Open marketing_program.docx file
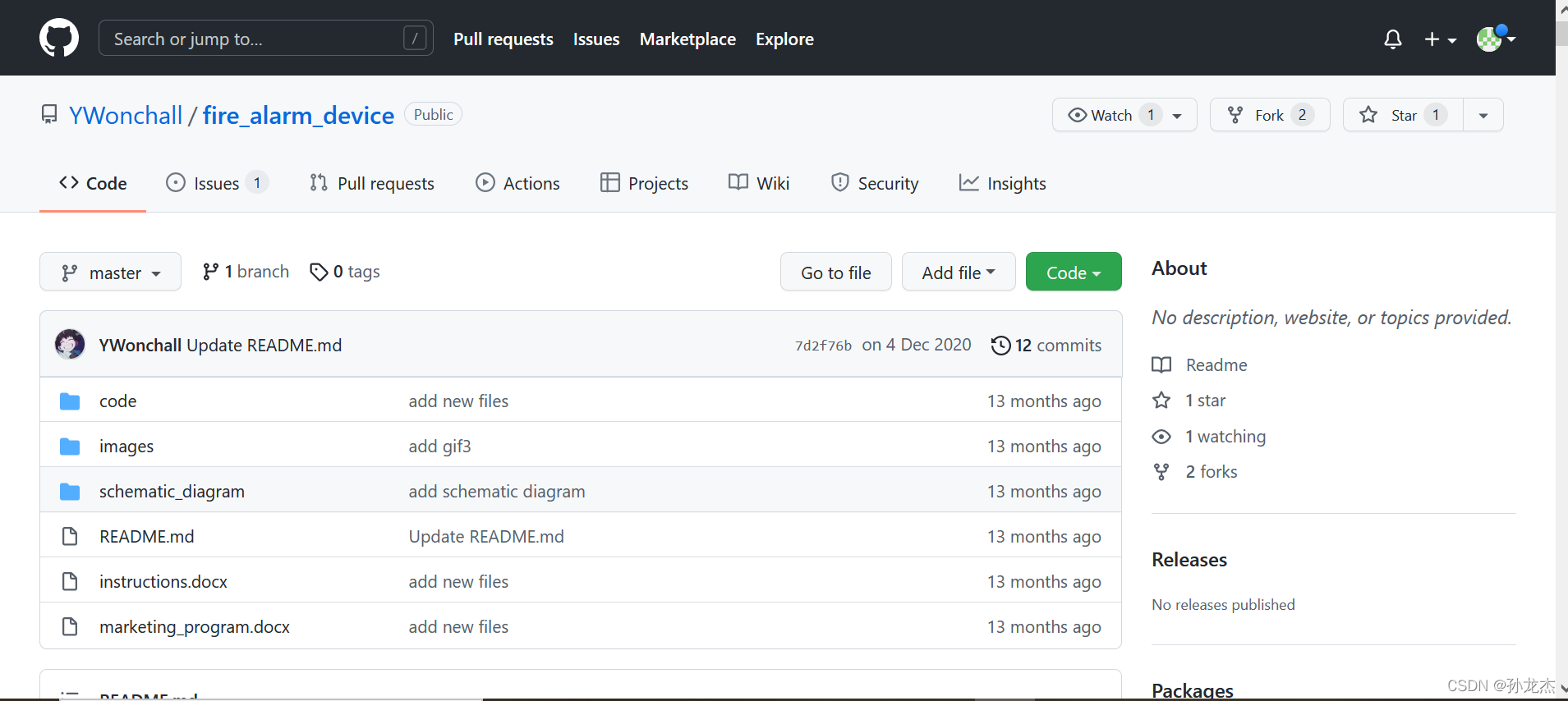The width and height of the screenshot is (1568, 701). pos(195,627)
